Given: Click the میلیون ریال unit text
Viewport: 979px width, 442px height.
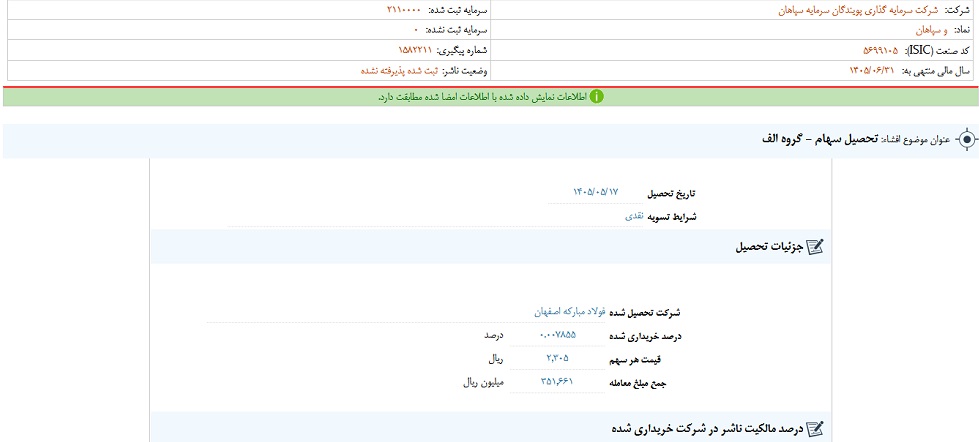Looking at the screenshot, I should (x=483, y=382).
